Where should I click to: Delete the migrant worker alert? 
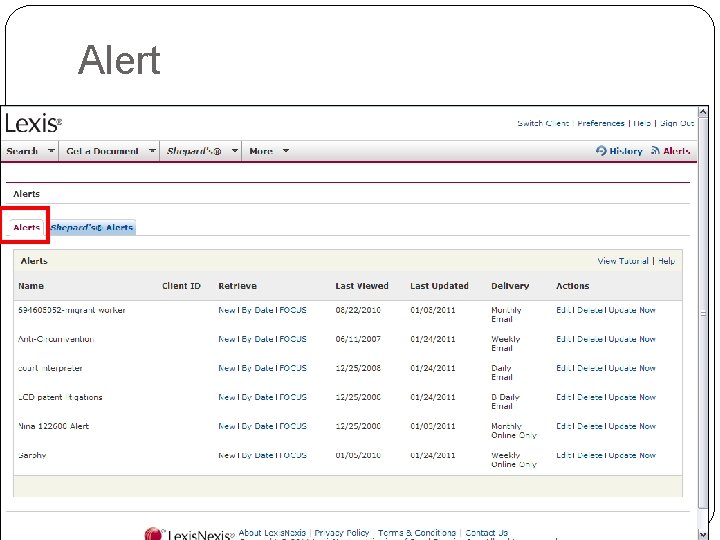tap(590, 310)
